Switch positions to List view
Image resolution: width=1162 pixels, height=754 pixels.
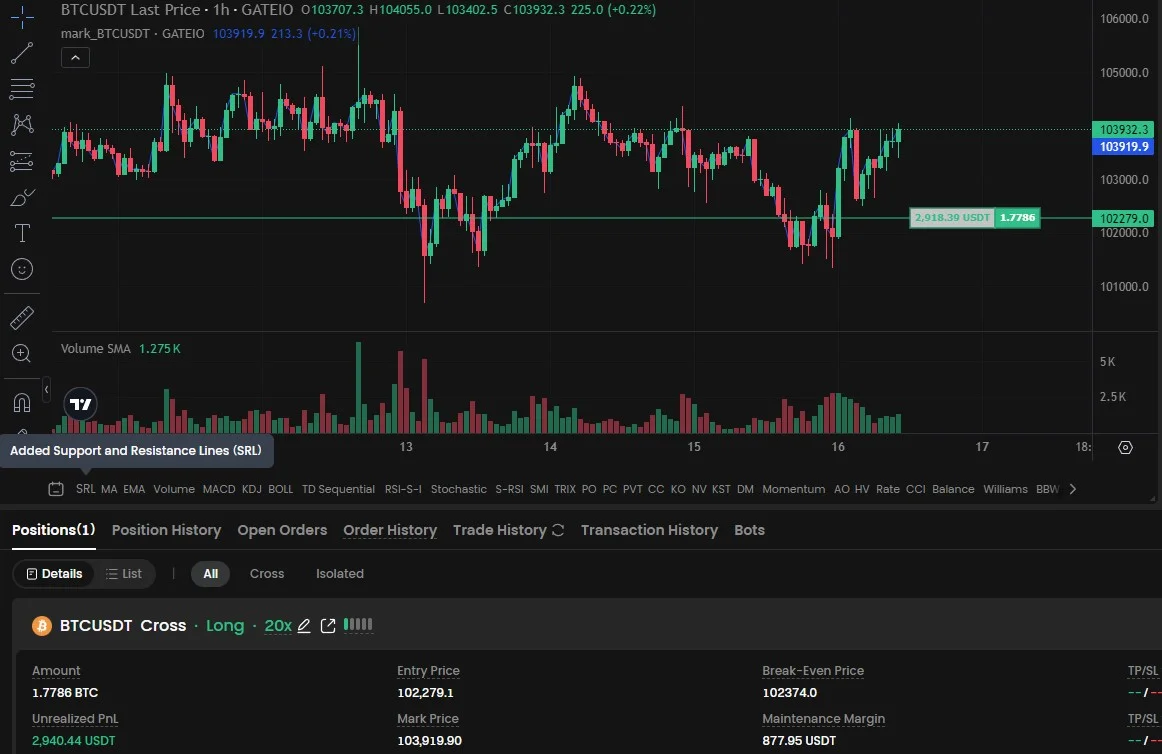124,574
